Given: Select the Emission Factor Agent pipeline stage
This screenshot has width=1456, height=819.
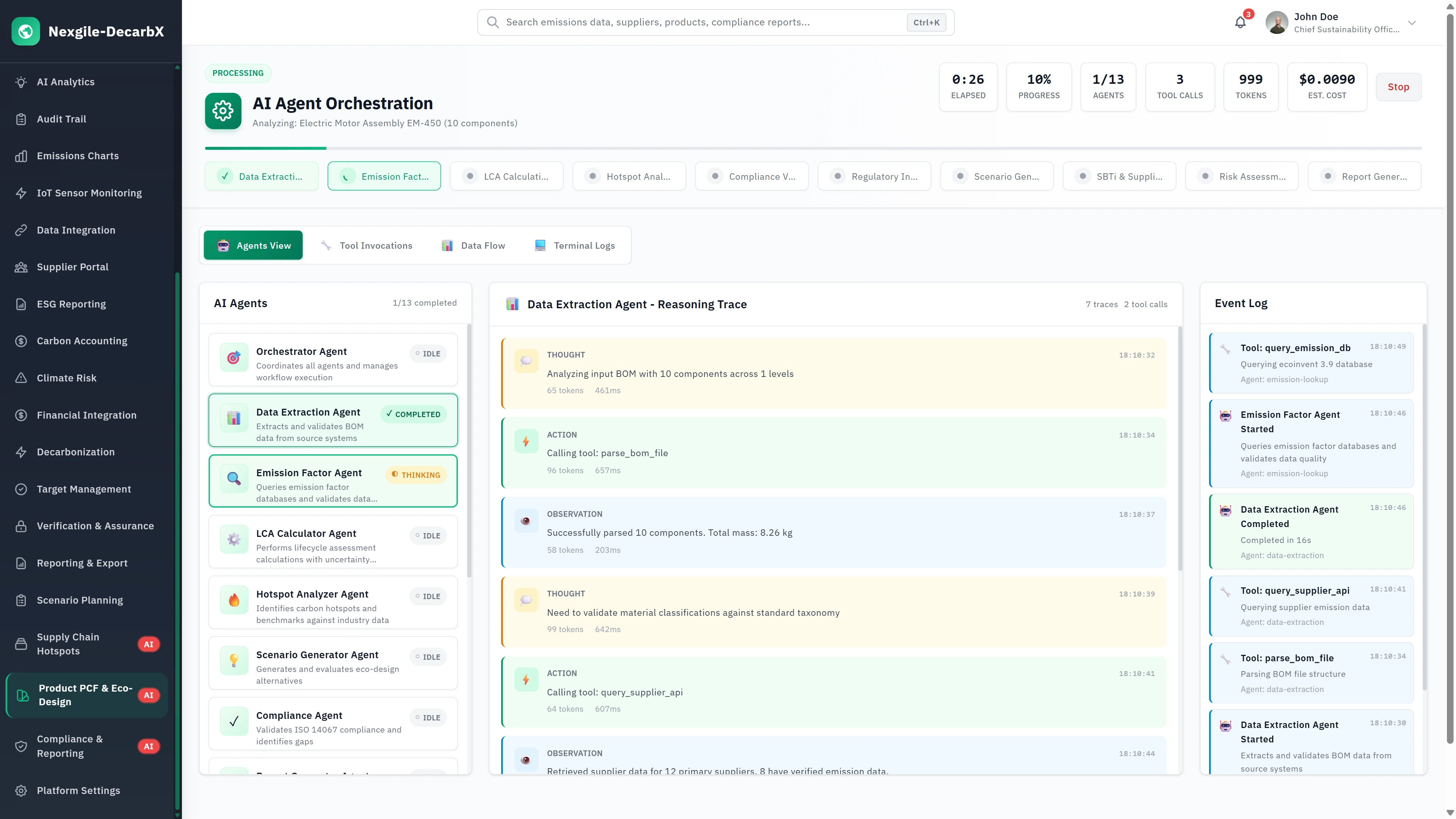Looking at the screenshot, I should coord(384,176).
